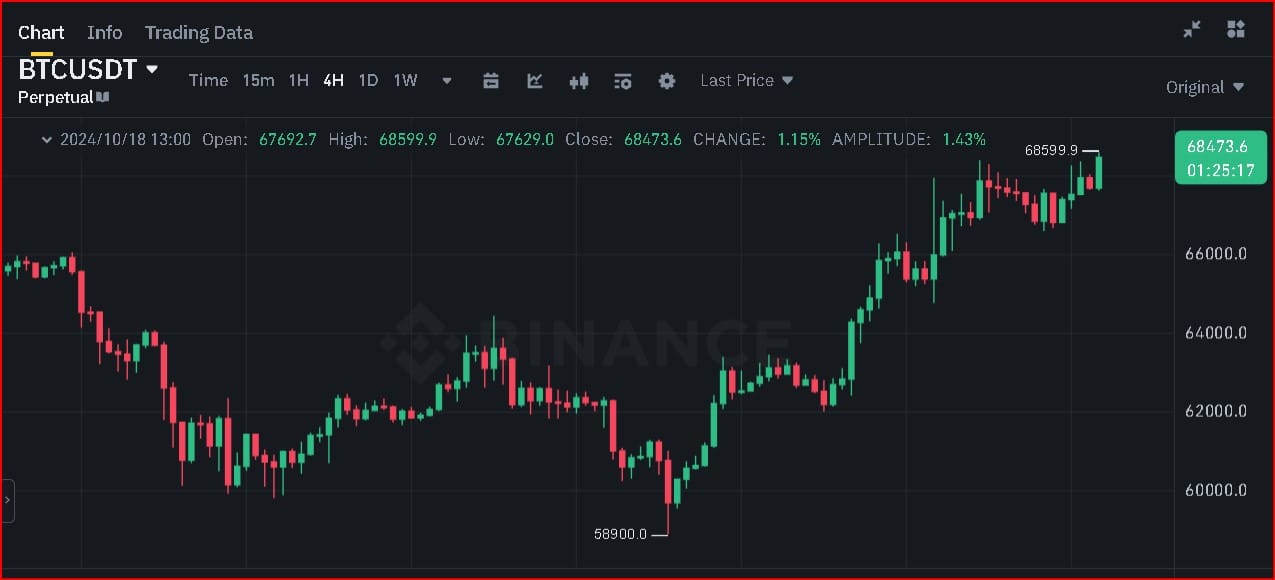Collapse the OHLC info row chevron
1275x580 pixels.
(46, 140)
